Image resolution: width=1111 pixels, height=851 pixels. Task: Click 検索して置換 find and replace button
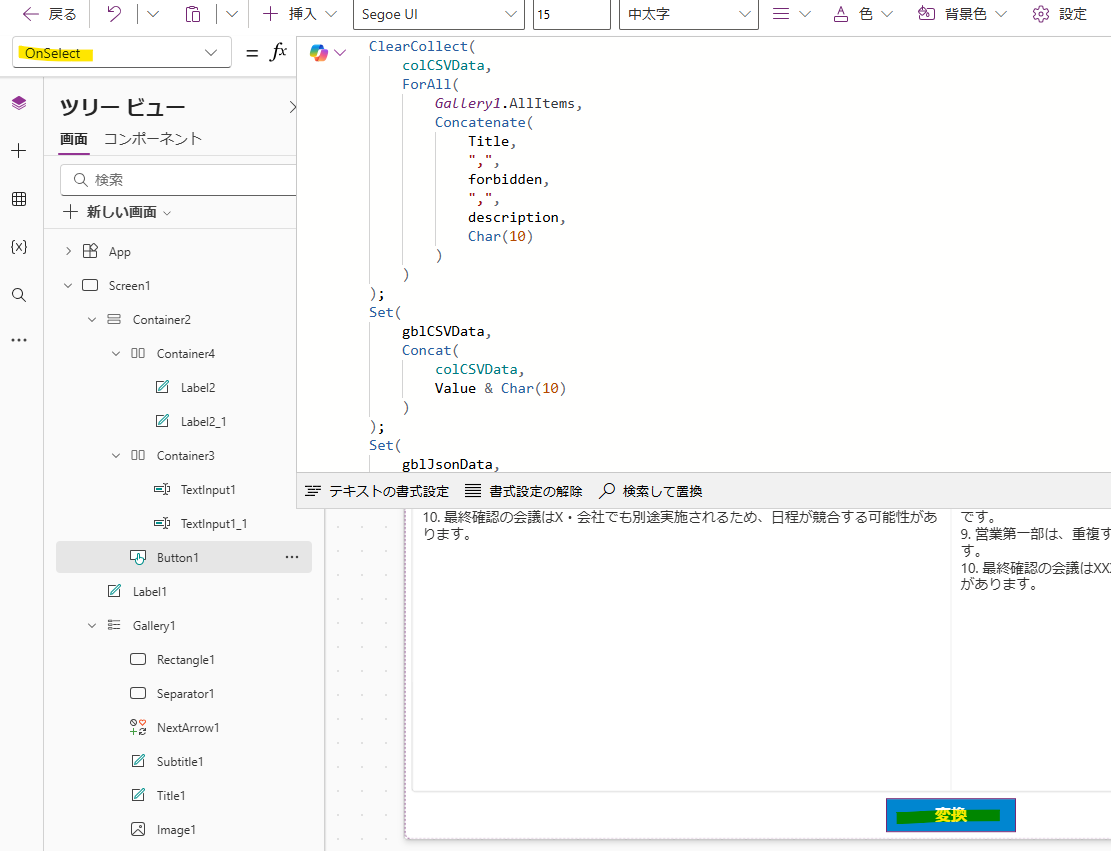[x=651, y=491]
